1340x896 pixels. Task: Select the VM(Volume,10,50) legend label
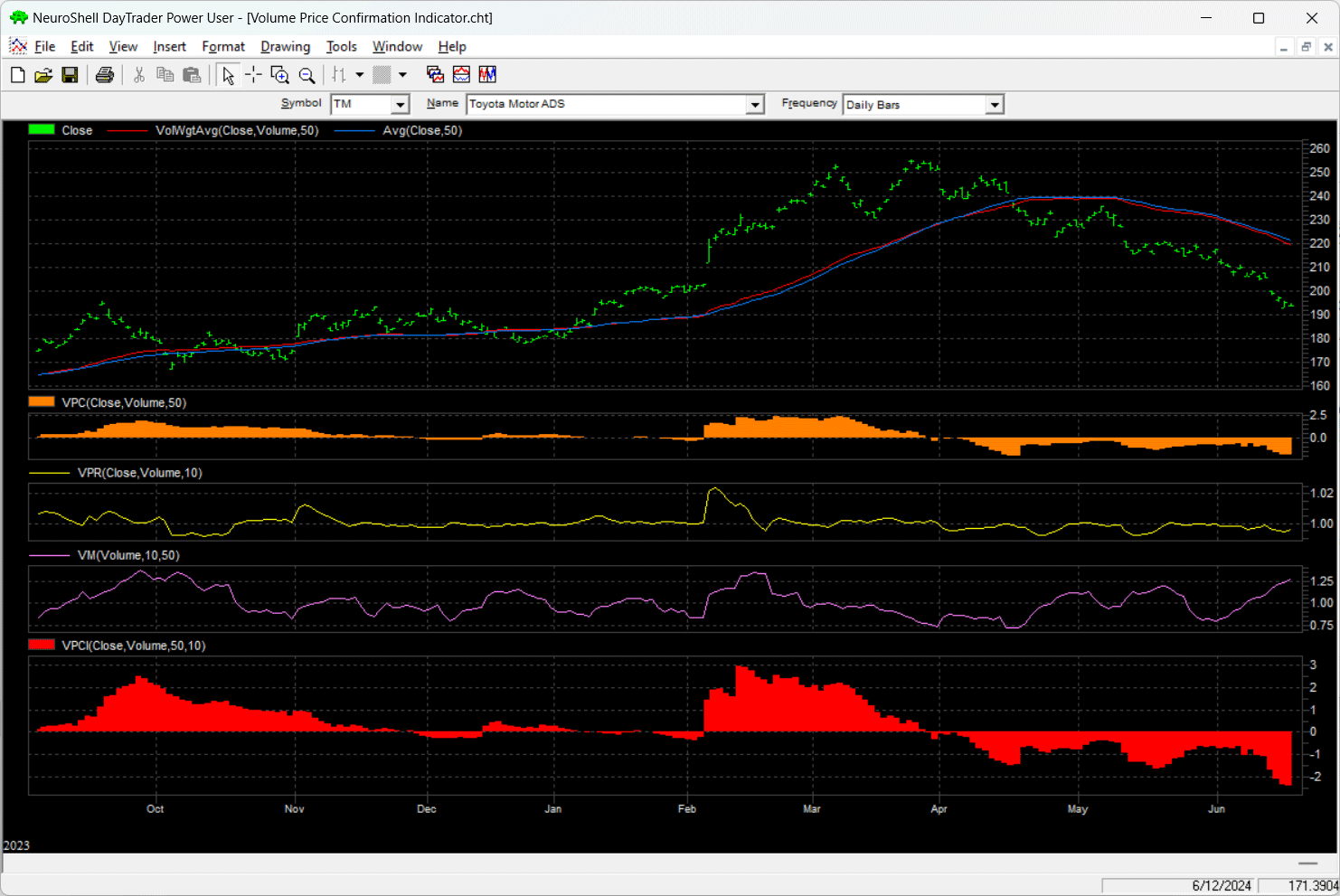tap(128, 555)
